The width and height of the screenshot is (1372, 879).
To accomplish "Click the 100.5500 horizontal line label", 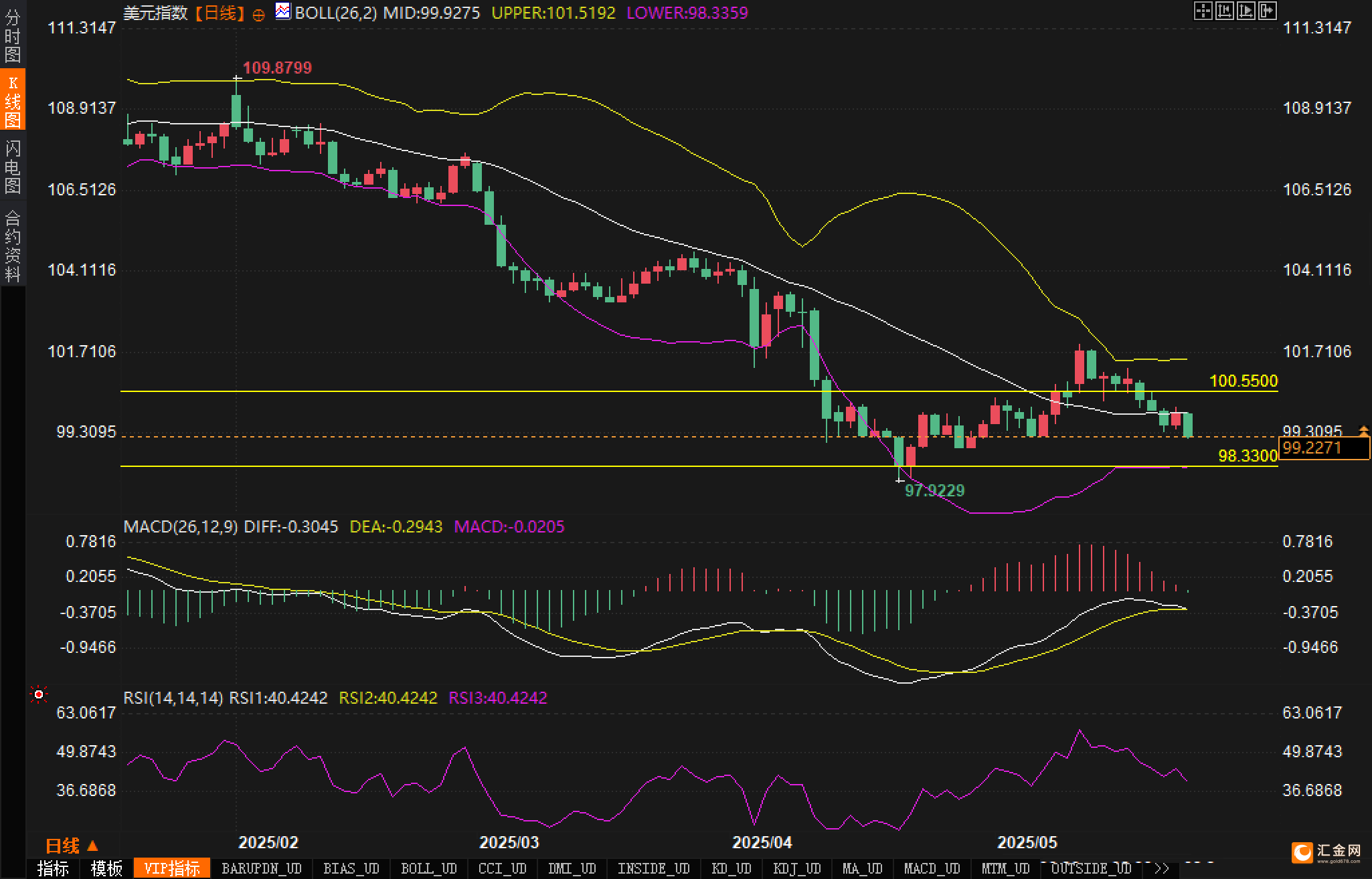I will click(x=1244, y=381).
